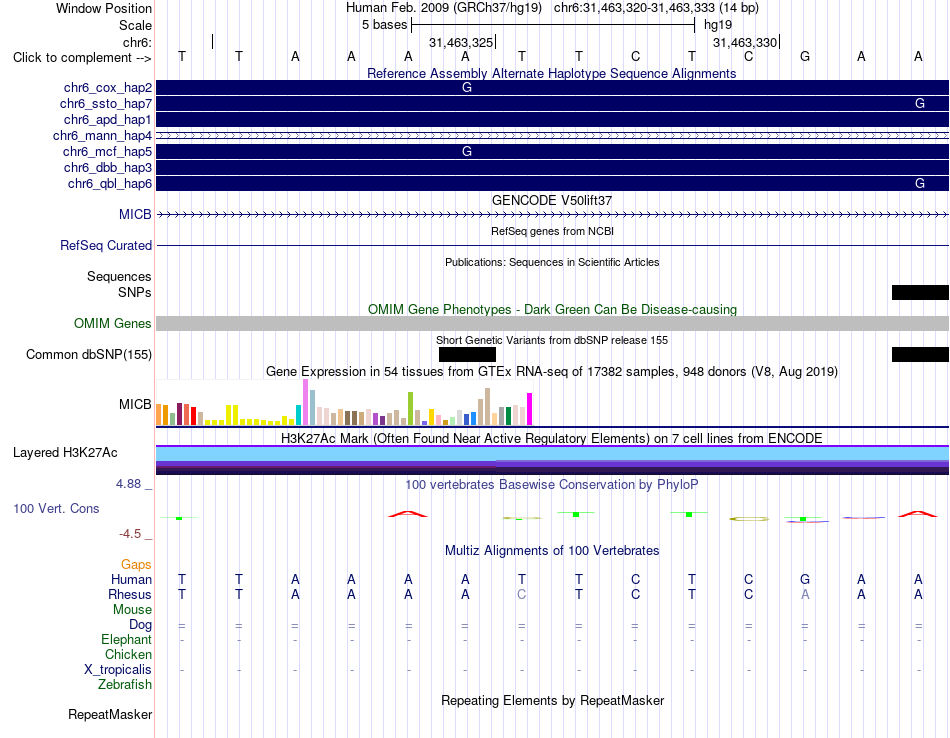The image size is (950, 738).
Task: Click 'Click to complement -->' label
Action: coord(82,58)
